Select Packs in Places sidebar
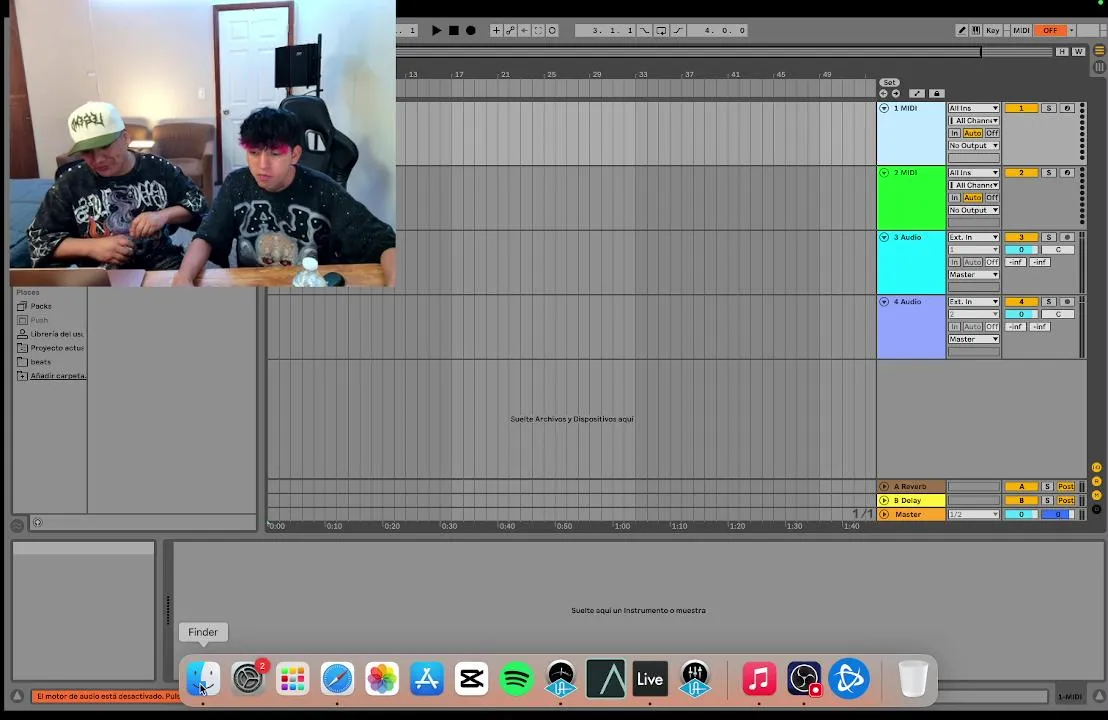 41,306
